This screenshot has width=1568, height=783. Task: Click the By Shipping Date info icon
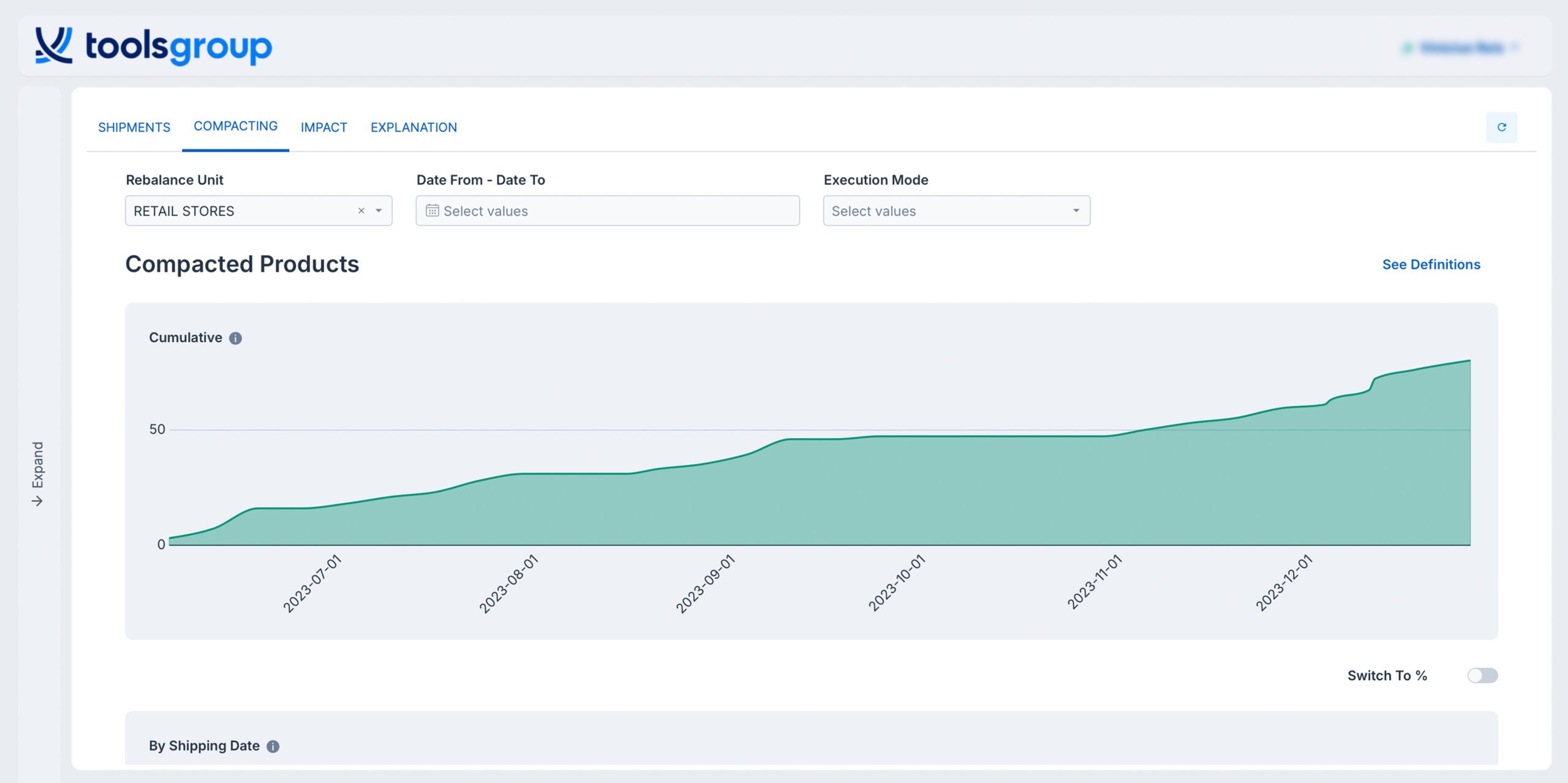pyautogui.click(x=273, y=746)
